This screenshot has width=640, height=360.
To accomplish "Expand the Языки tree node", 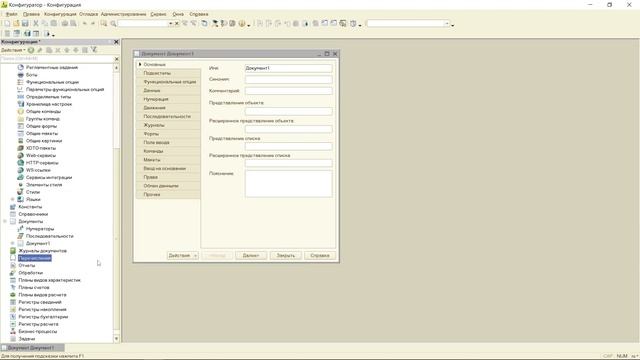I will (13, 200).
